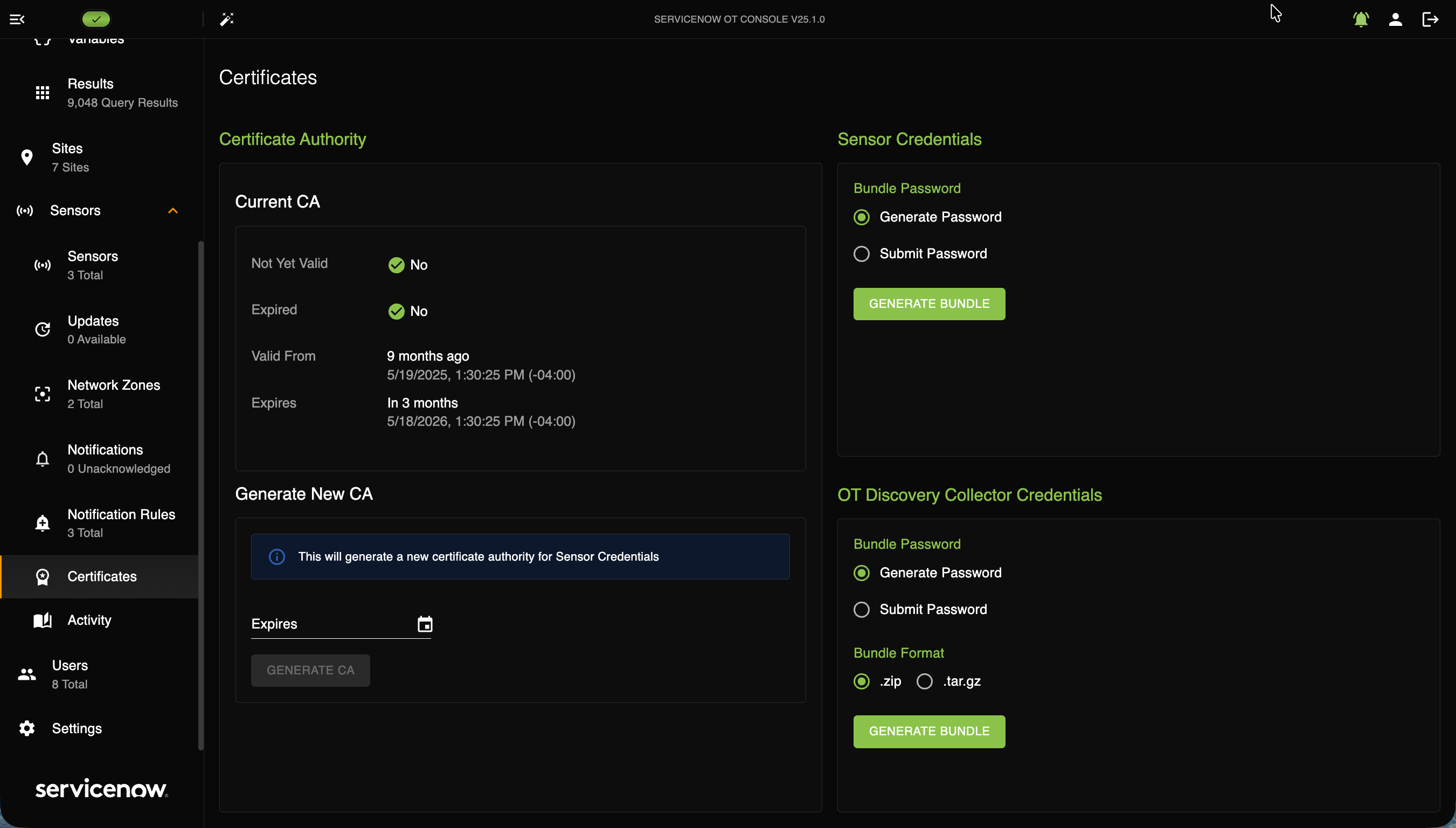Click 'Certificate Authority' heading
Screen dimensions: 1456x828
[293, 139]
